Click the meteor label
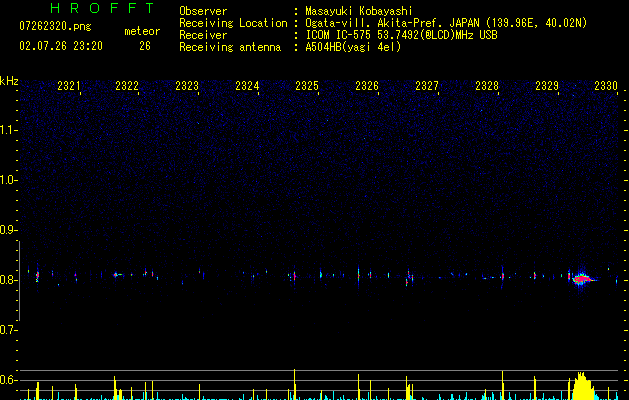629x400 pixels. (x=142, y=31)
